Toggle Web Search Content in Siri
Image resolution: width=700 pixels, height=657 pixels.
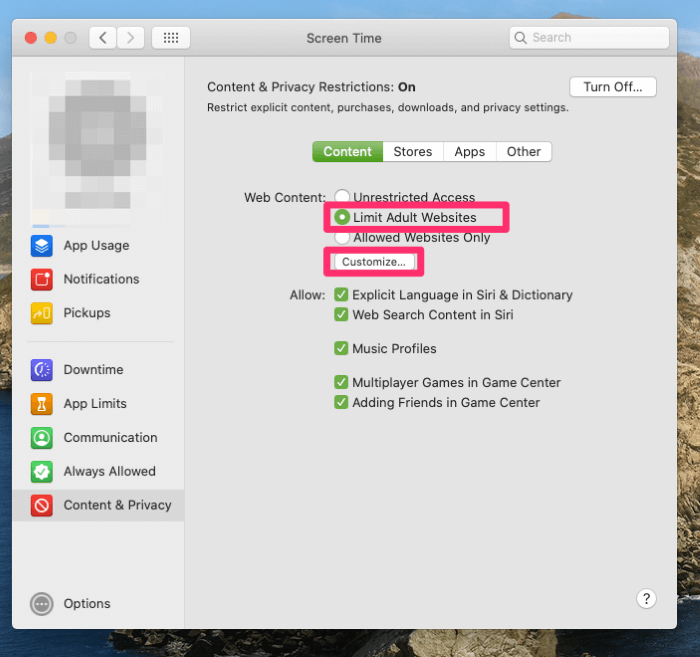click(341, 315)
